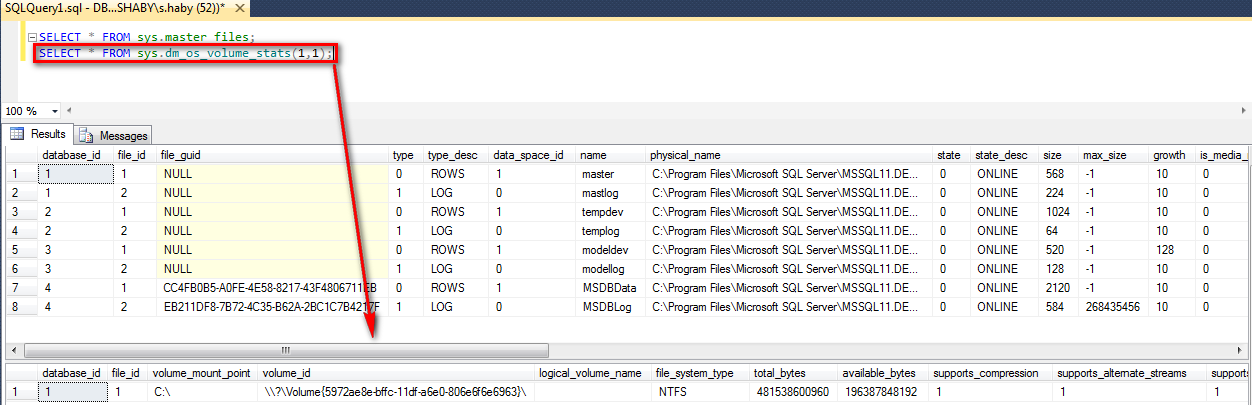The height and width of the screenshot is (405, 1252).
Task: Select the max_size cell showing 268435456
Action: tap(1112, 306)
